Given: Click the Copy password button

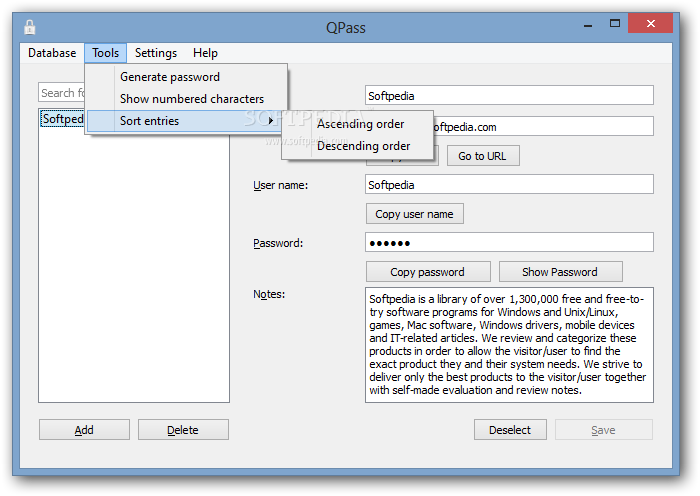Looking at the screenshot, I should [x=428, y=272].
